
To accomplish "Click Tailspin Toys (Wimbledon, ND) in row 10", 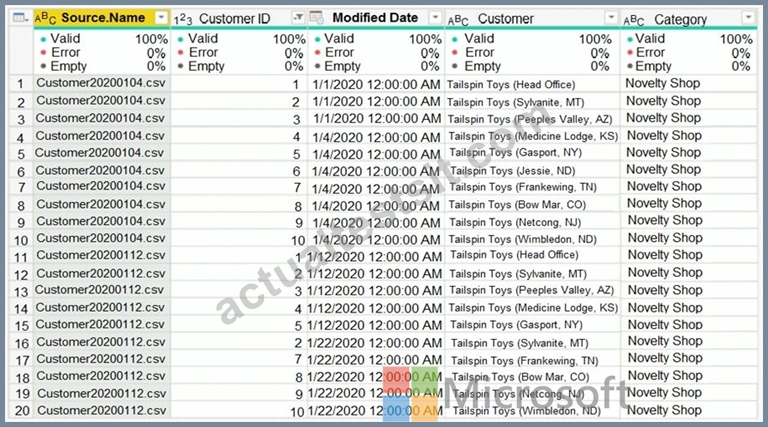I will tap(523, 239).
